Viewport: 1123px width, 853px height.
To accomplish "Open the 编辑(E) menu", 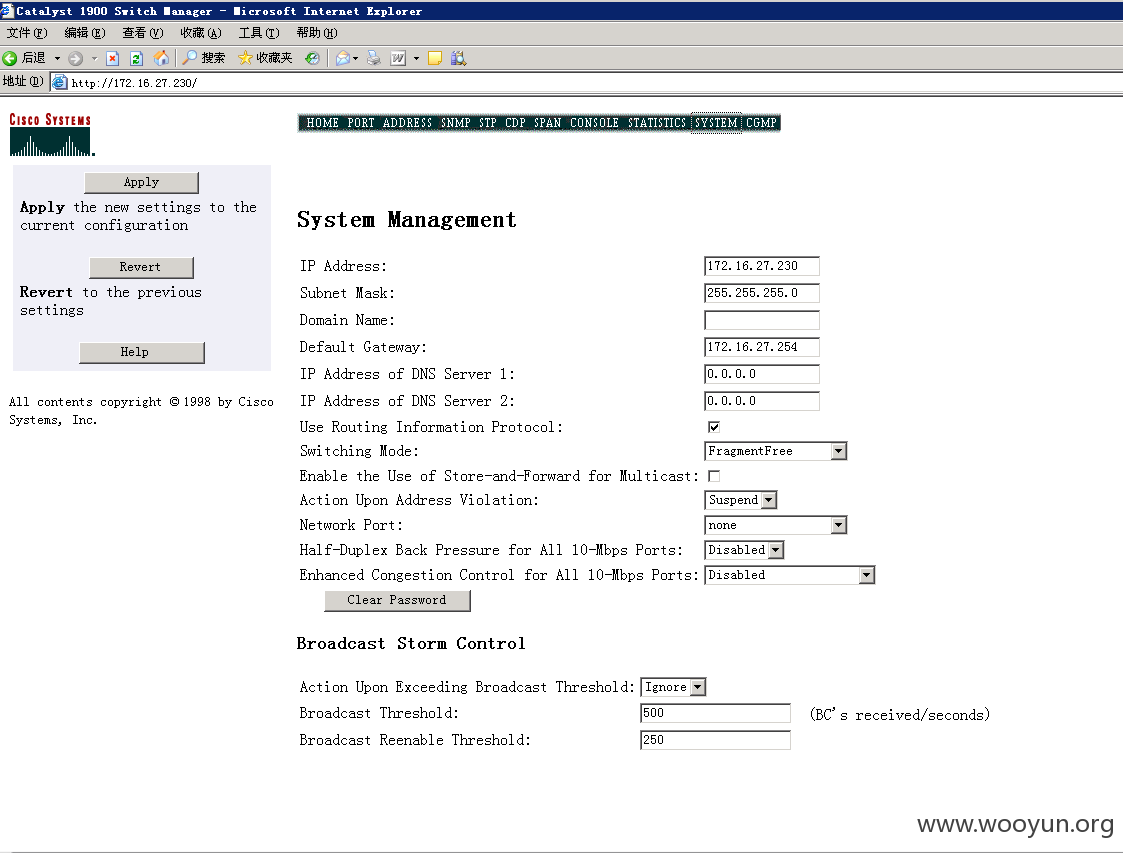I will (85, 33).
